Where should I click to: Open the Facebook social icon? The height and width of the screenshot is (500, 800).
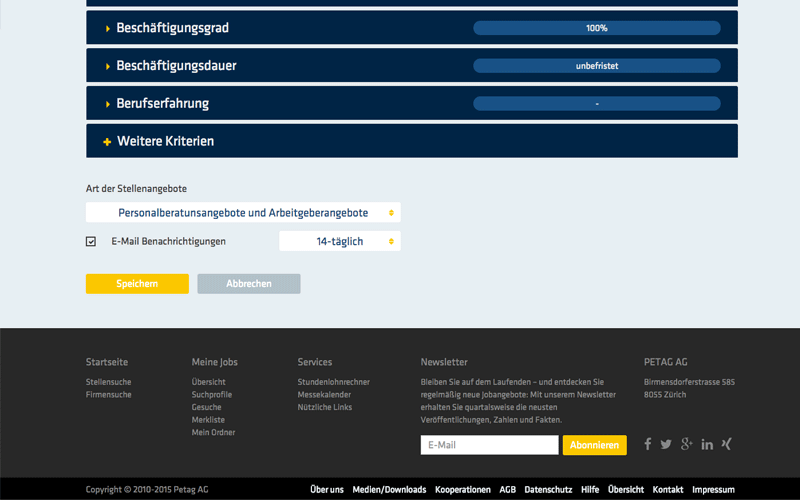[648, 444]
